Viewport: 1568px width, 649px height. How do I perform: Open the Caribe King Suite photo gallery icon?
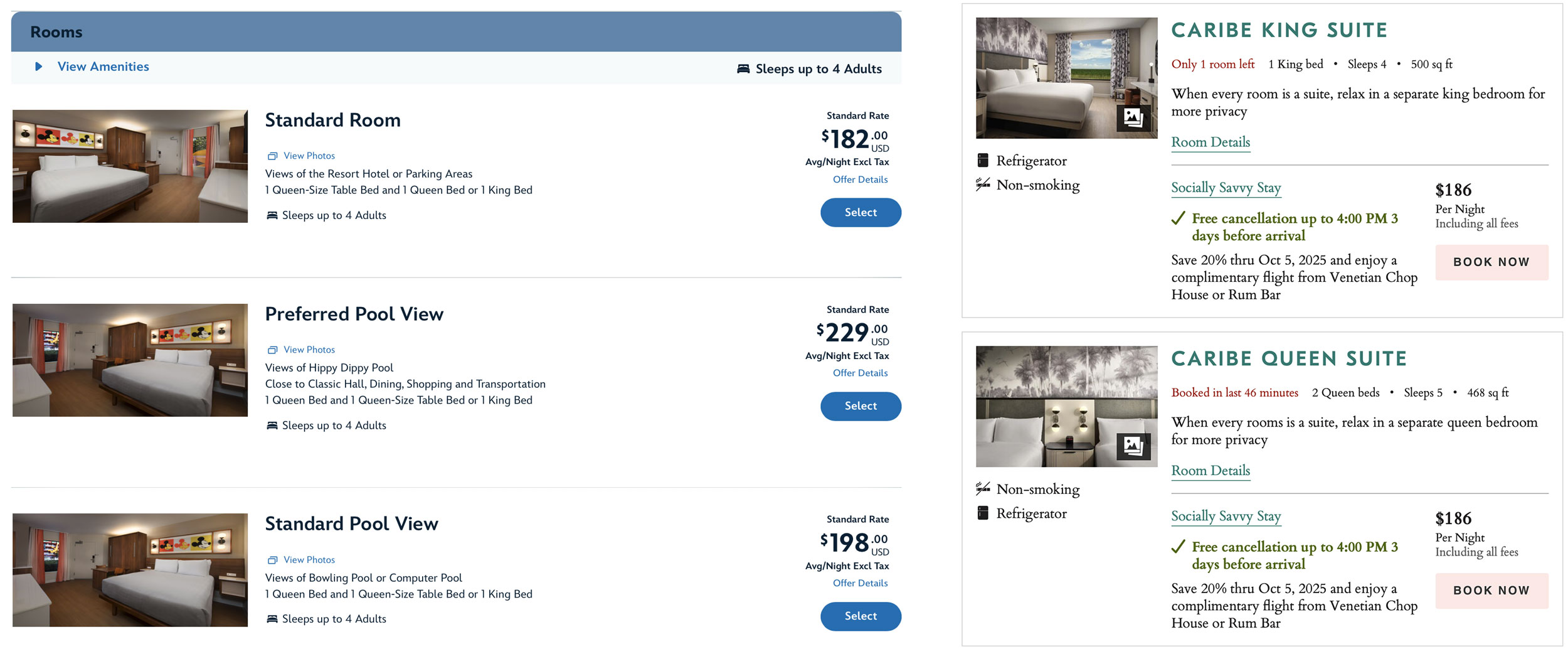[1133, 118]
